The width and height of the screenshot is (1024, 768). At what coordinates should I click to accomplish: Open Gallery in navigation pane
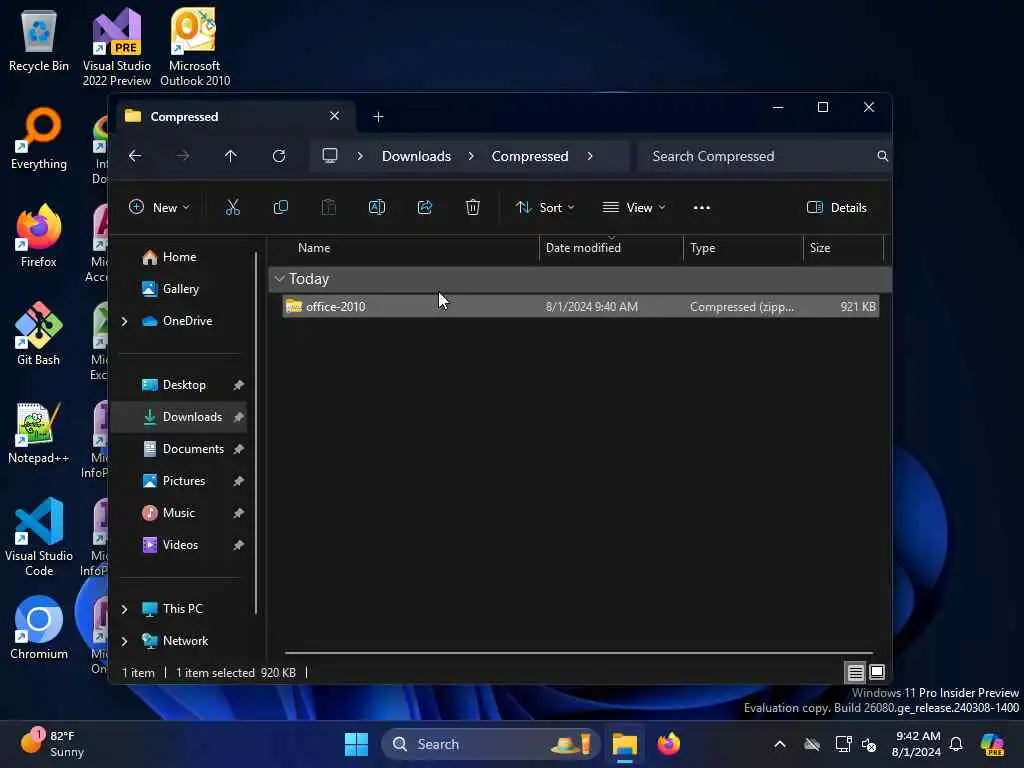(x=180, y=289)
